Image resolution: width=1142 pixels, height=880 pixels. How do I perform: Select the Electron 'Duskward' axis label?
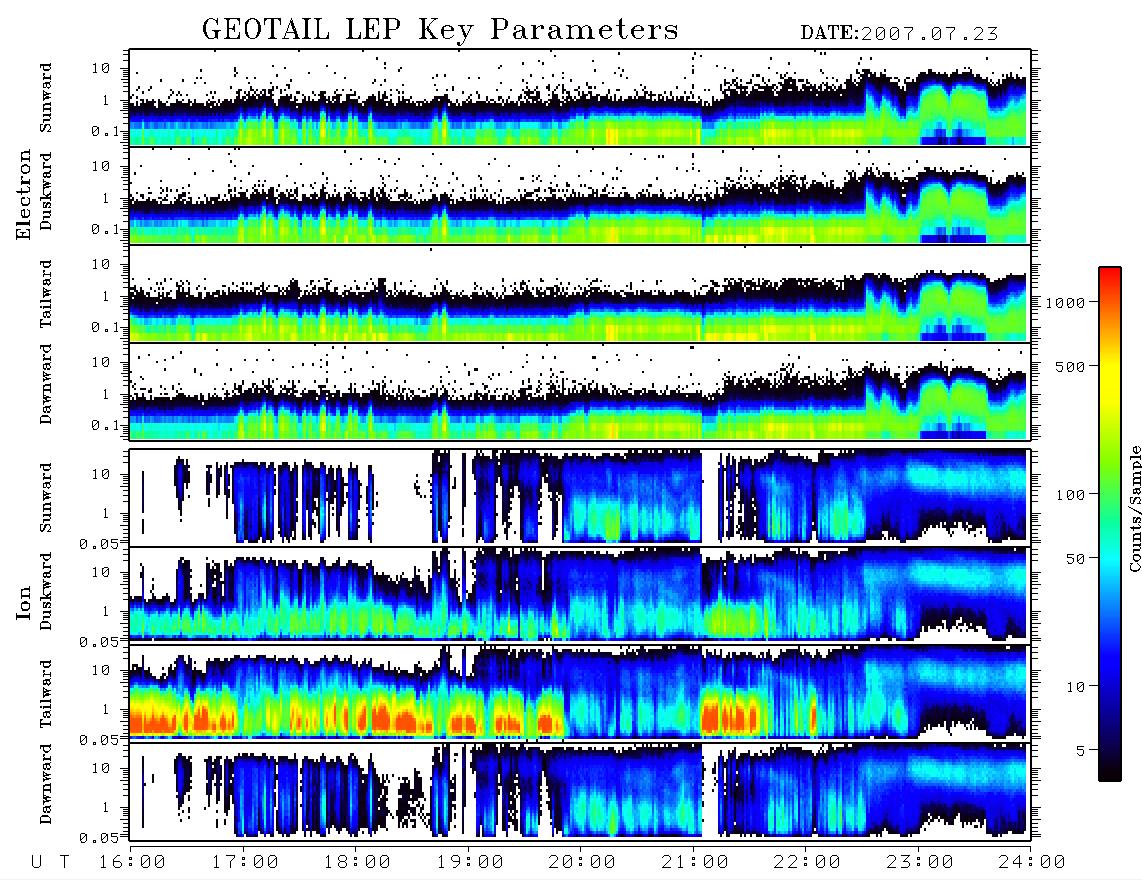click(46, 192)
